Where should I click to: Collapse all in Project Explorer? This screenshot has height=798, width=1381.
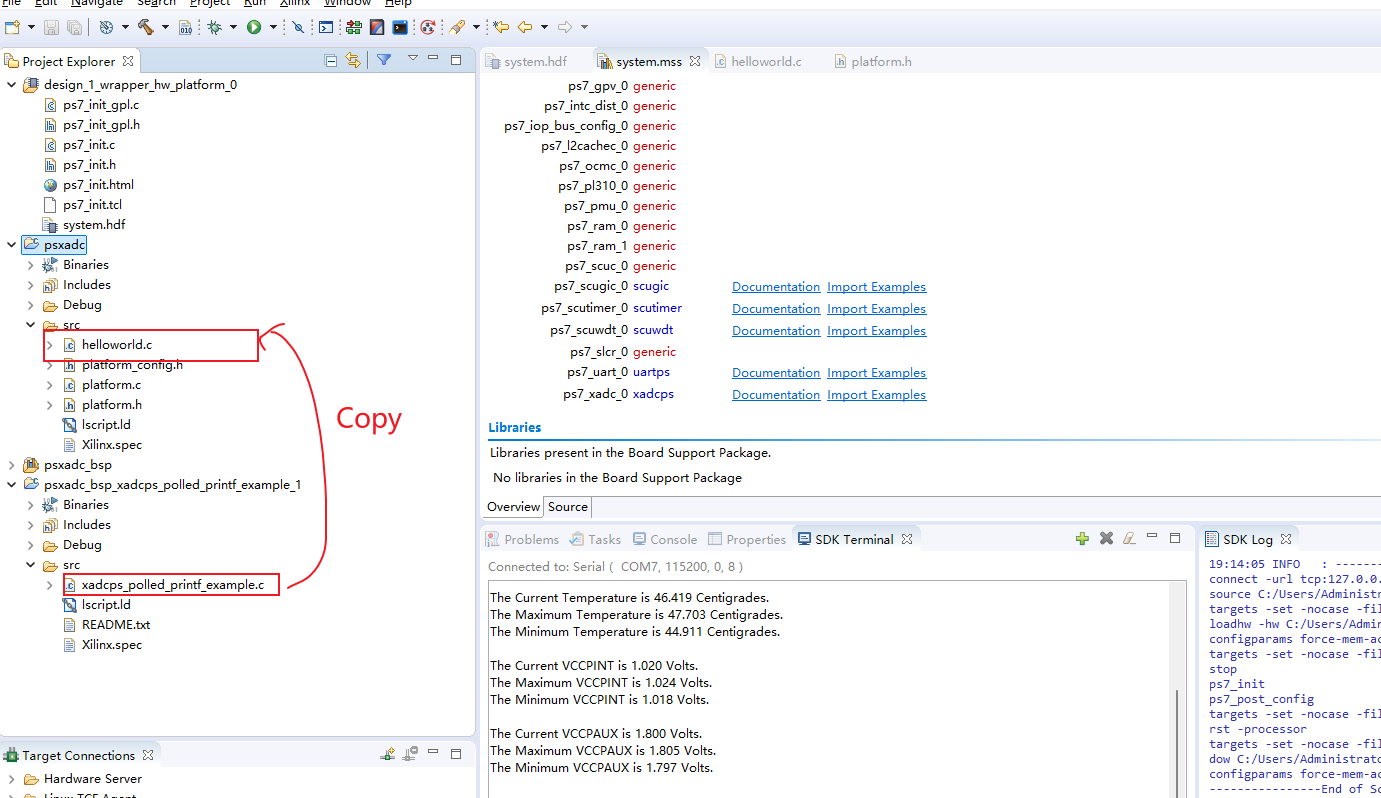331,60
